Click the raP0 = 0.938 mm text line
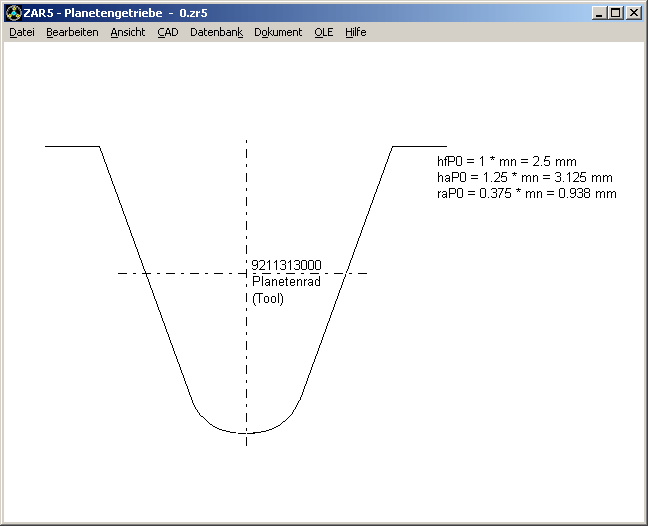Viewport: 648px width, 526px height. pos(526,193)
